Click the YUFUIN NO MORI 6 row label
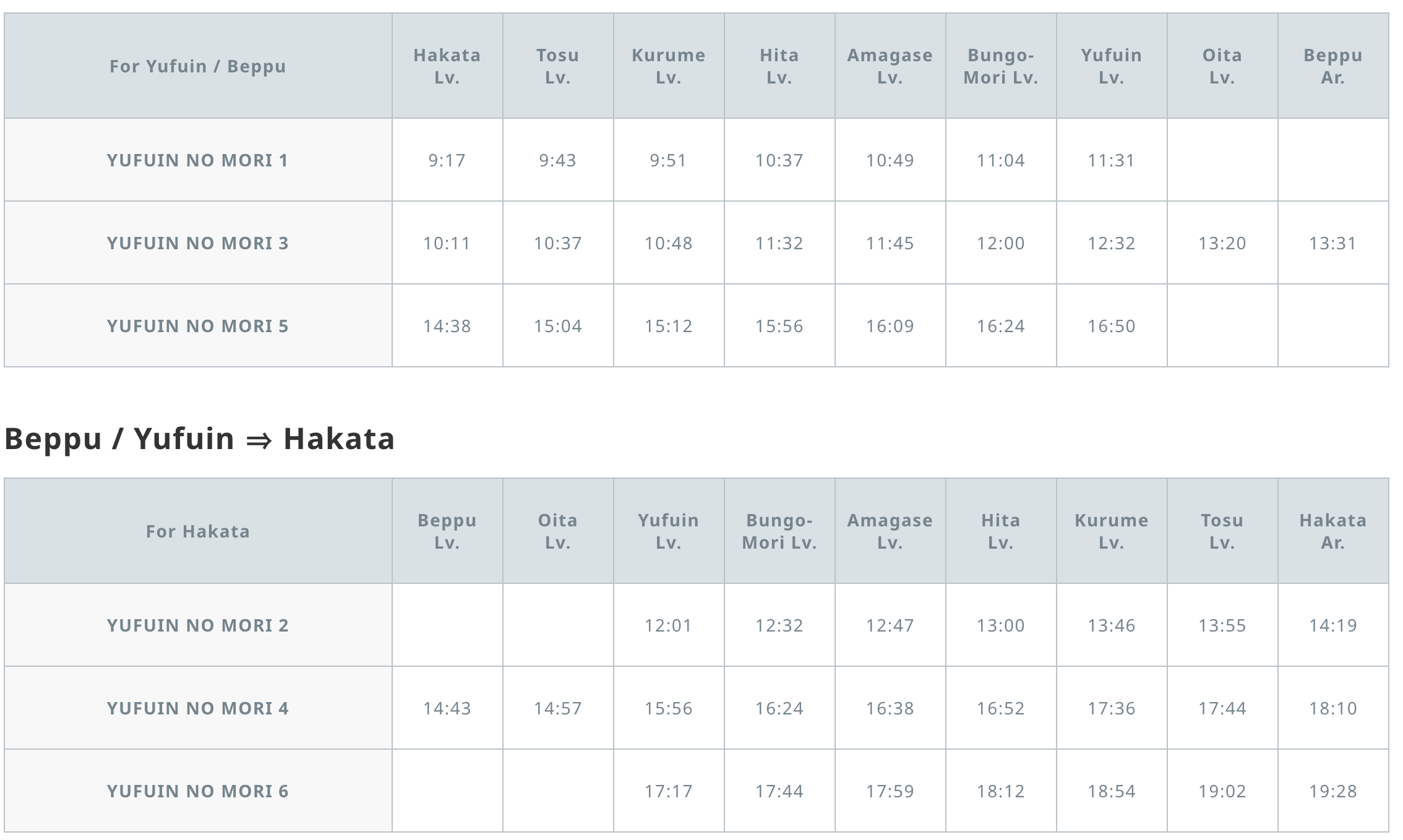The image size is (1403, 840). pyautogui.click(x=197, y=791)
